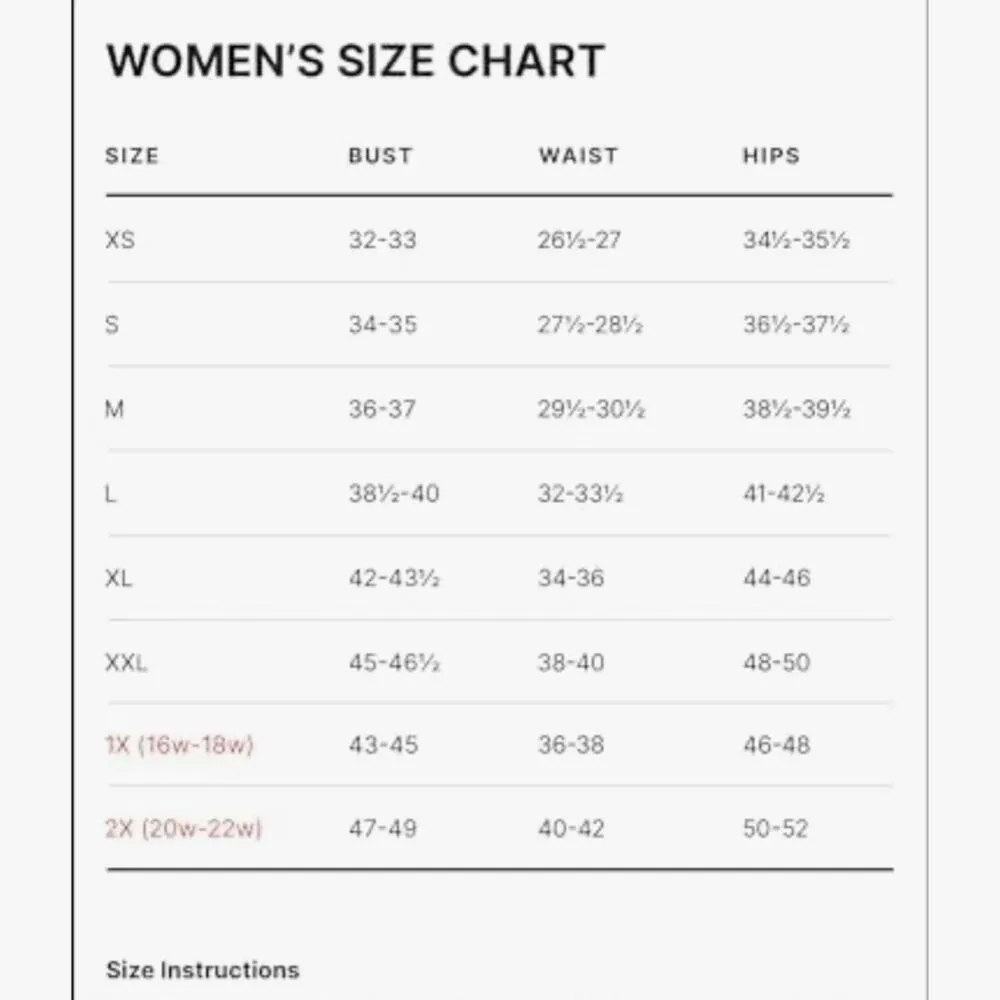Select the XL size row label
Viewport: 1000px width, 1000px height.
119,578
